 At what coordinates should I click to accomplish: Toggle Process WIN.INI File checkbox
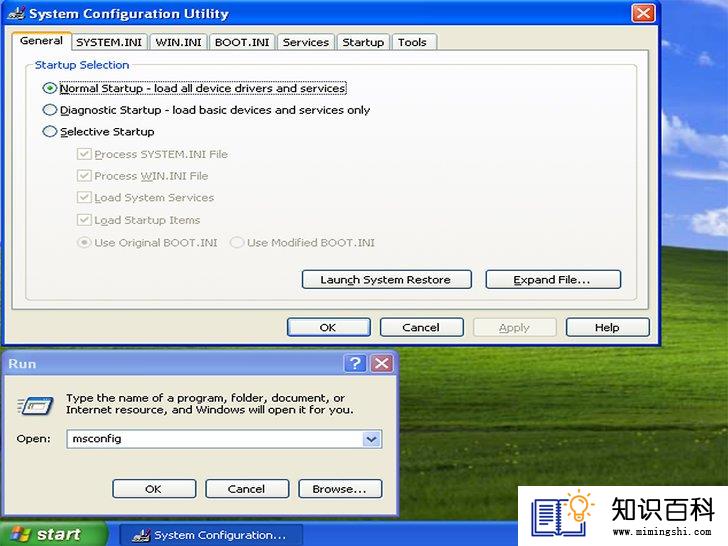point(84,176)
